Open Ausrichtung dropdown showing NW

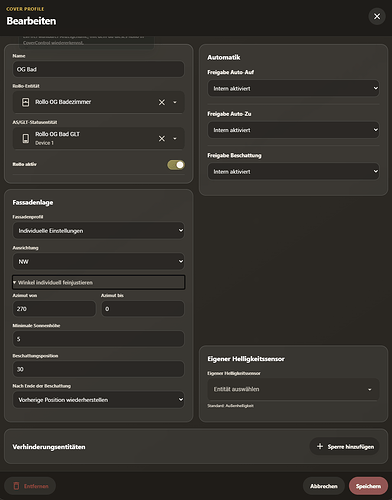(x=98, y=262)
